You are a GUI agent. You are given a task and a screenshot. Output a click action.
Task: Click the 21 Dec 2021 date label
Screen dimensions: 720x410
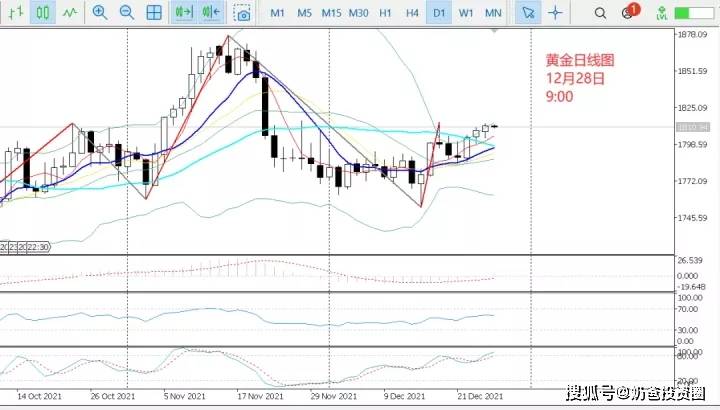(480, 396)
